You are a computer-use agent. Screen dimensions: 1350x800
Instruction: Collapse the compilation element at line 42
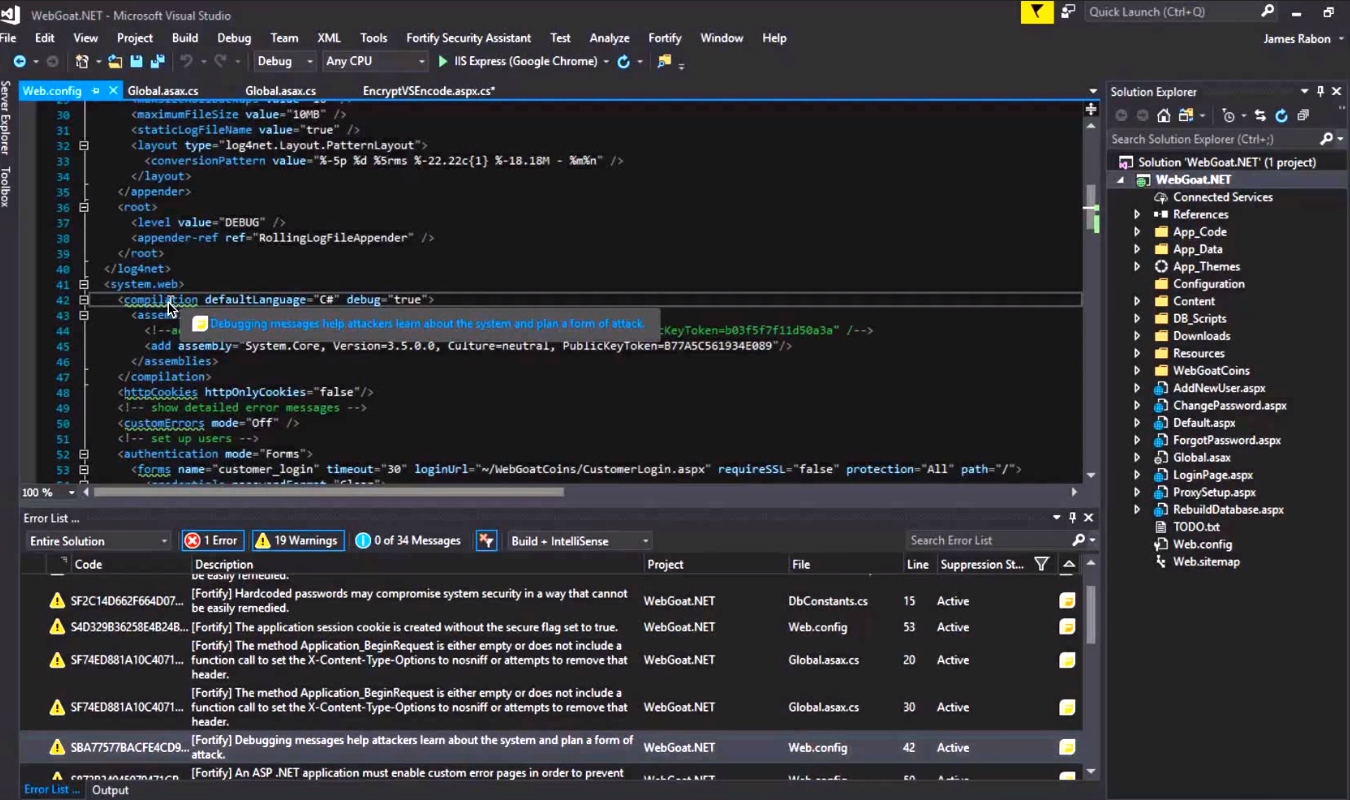pyautogui.click(x=84, y=300)
